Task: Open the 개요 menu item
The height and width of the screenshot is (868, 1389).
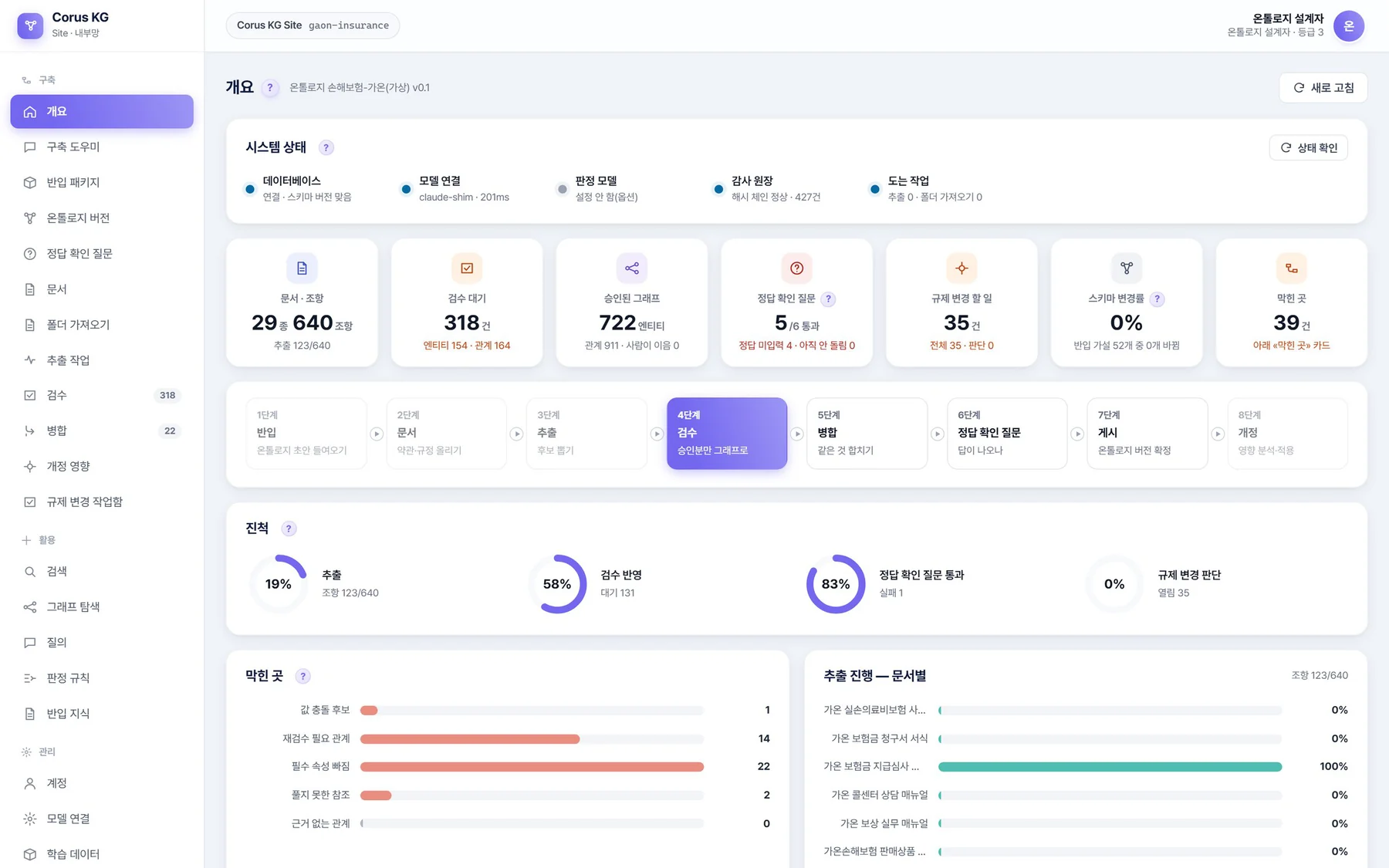Action: point(102,111)
